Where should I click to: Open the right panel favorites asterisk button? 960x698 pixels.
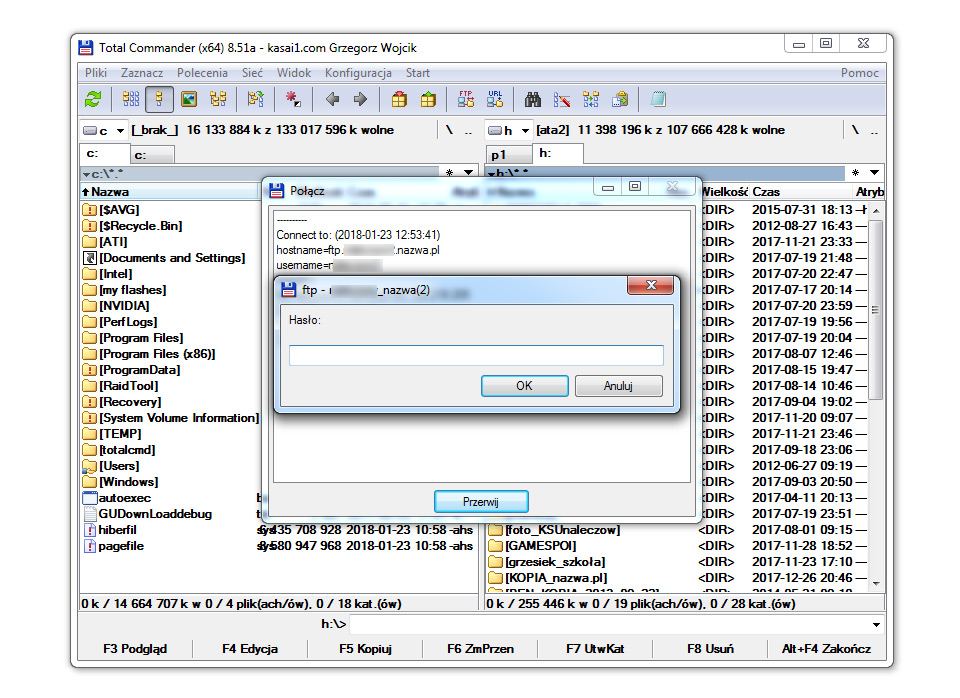coord(855,173)
